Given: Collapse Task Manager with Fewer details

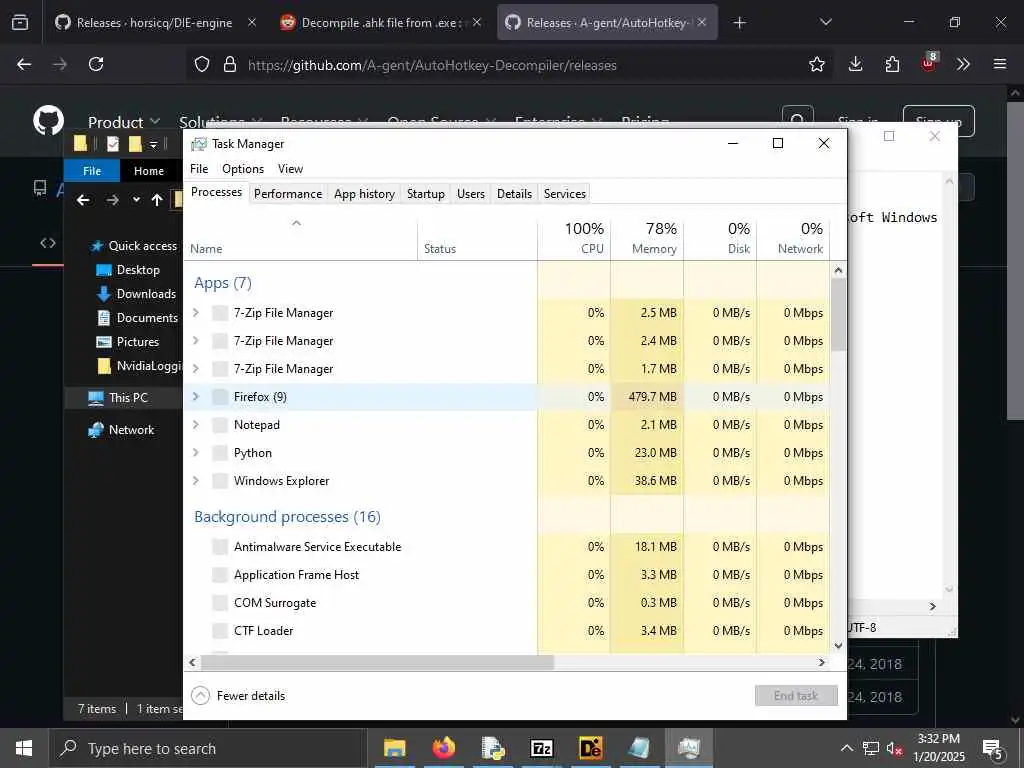Looking at the screenshot, I should tap(238, 696).
